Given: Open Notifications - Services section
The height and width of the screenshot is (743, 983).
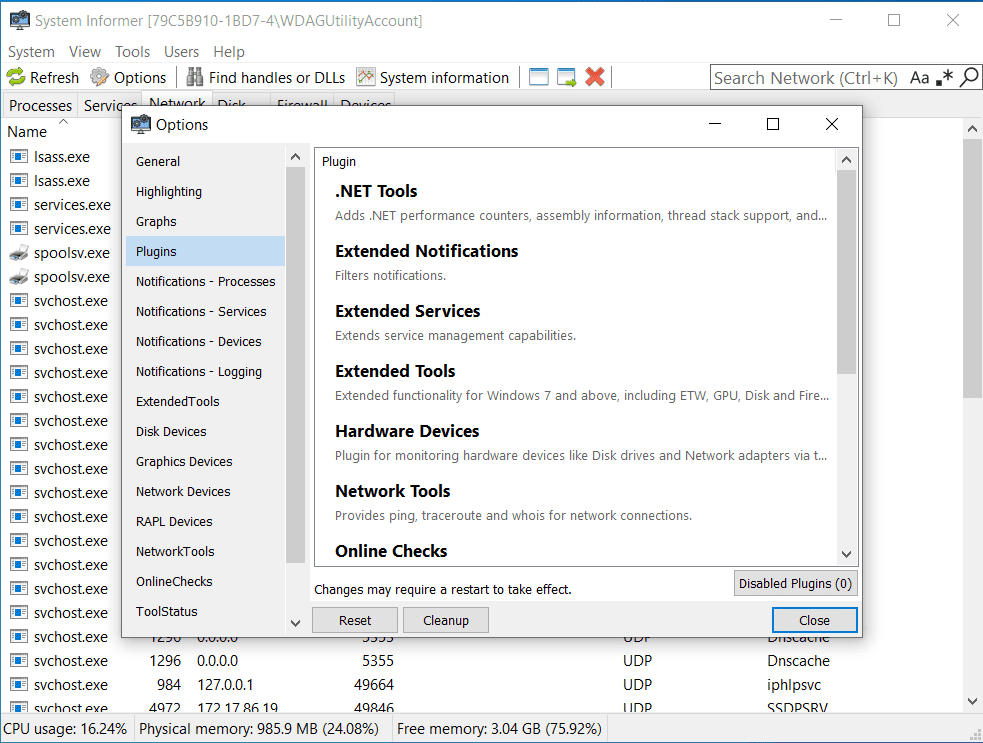Looking at the screenshot, I should tap(206, 312).
